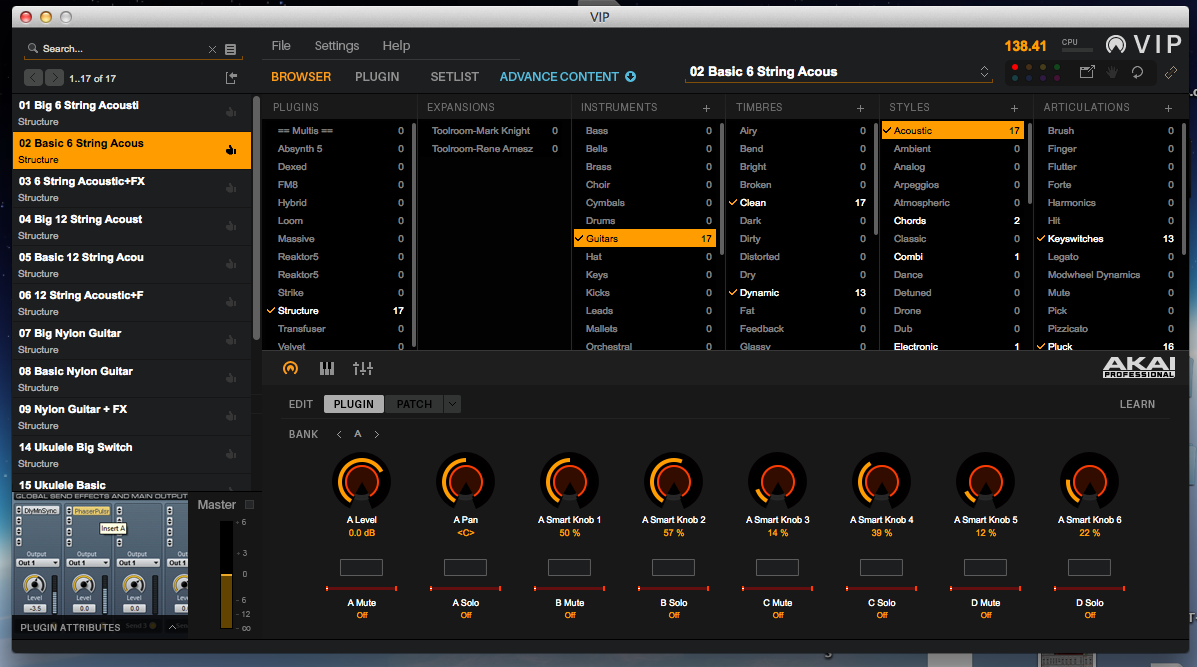Add a tag with Instruments plus icon
Image resolution: width=1197 pixels, height=667 pixels.
[706, 108]
